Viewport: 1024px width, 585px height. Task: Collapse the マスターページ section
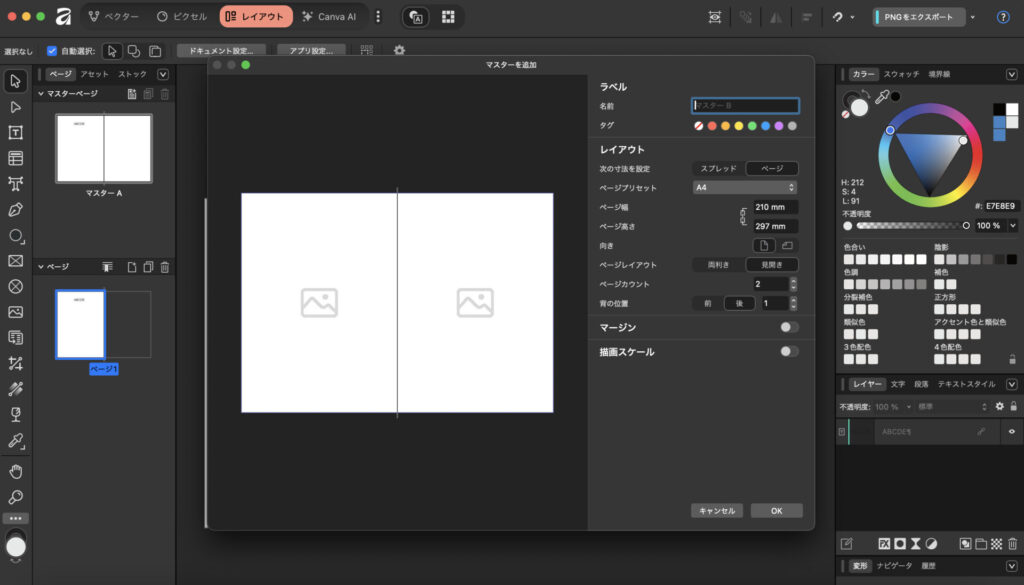42,94
